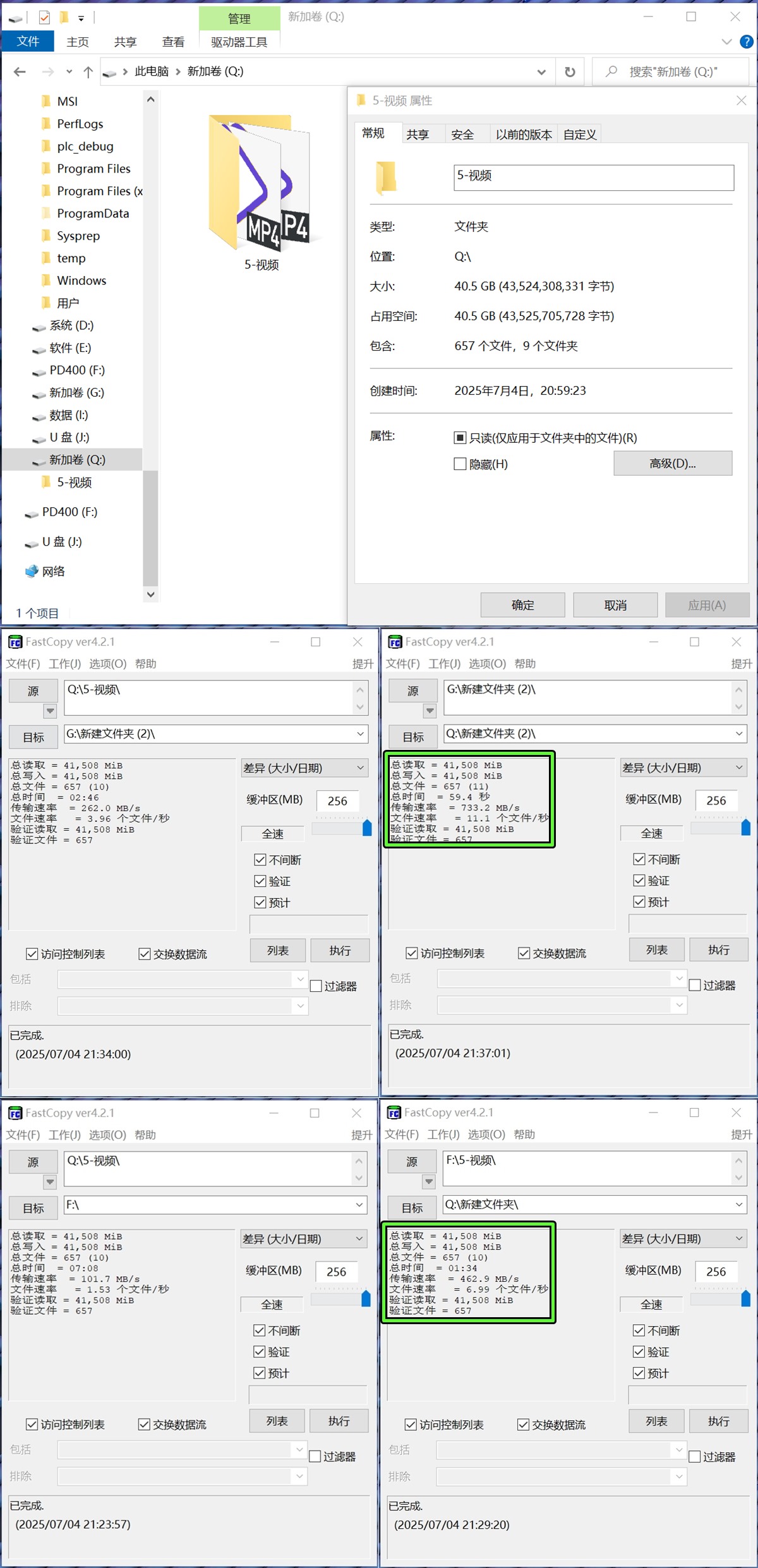Click the 缓冲区 256 field in FastCopy finished 21:37:01
Viewport: 758px width, 1568px height.
pyautogui.click(x=716, y=800)
